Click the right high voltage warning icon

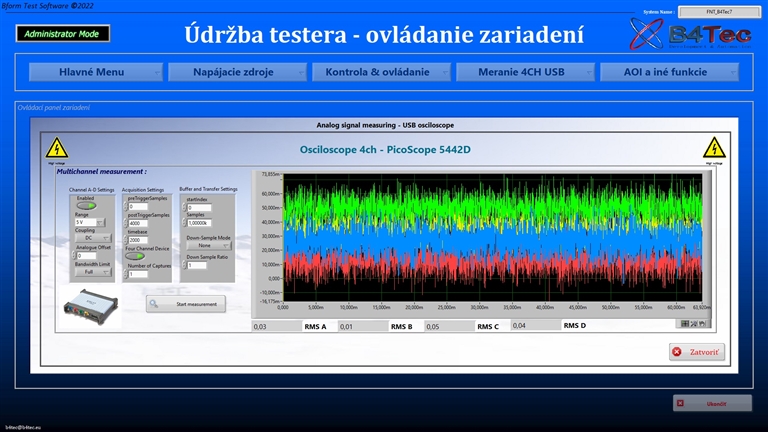point(714,148)
